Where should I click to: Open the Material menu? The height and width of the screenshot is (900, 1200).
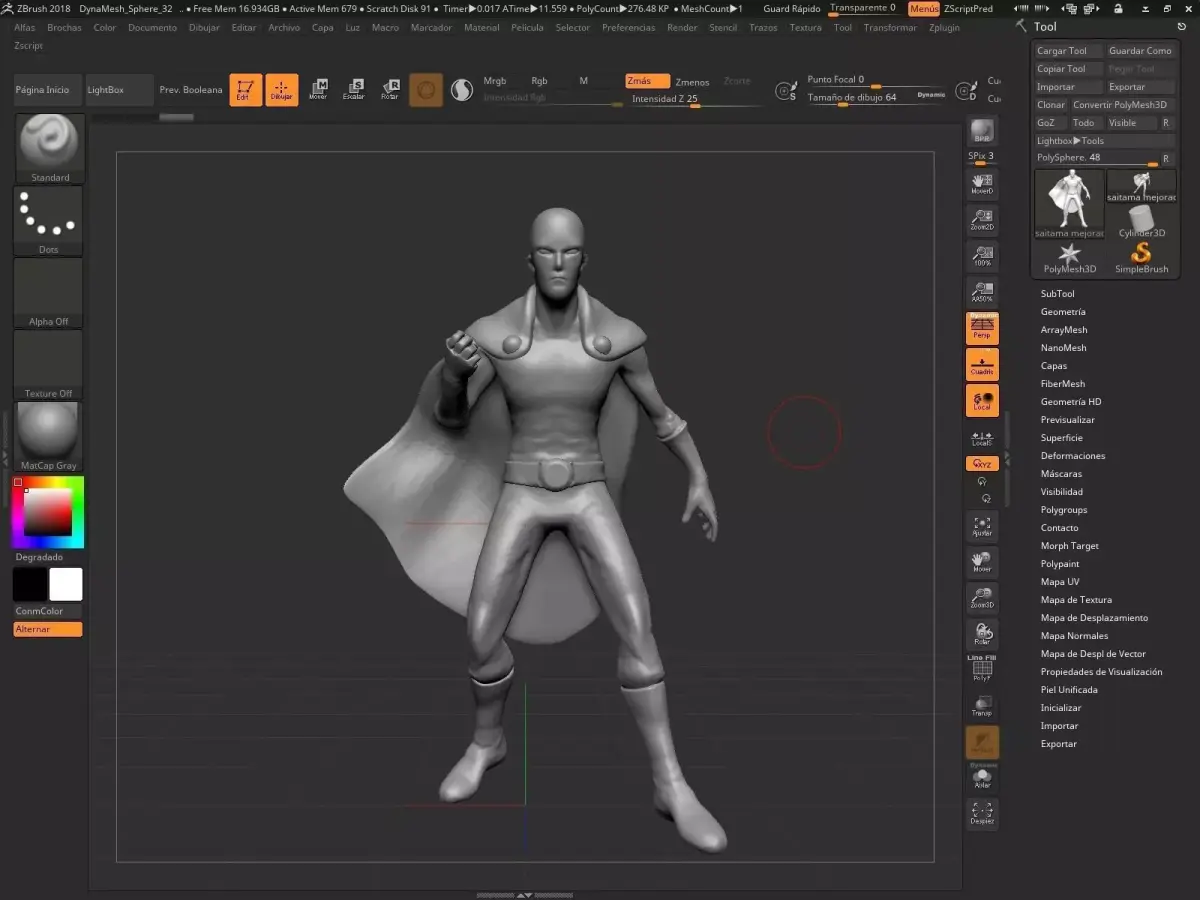[481, 28]
